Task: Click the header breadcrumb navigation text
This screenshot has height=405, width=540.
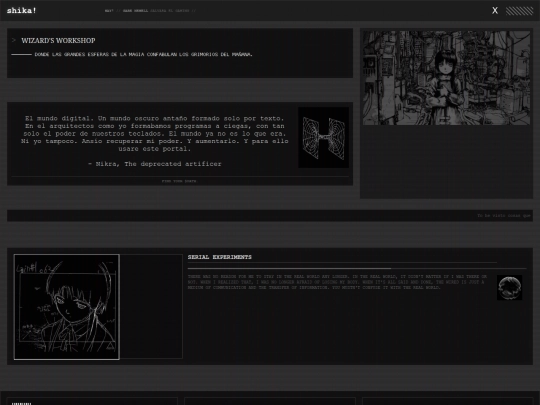Action: (x=150, y=11)
